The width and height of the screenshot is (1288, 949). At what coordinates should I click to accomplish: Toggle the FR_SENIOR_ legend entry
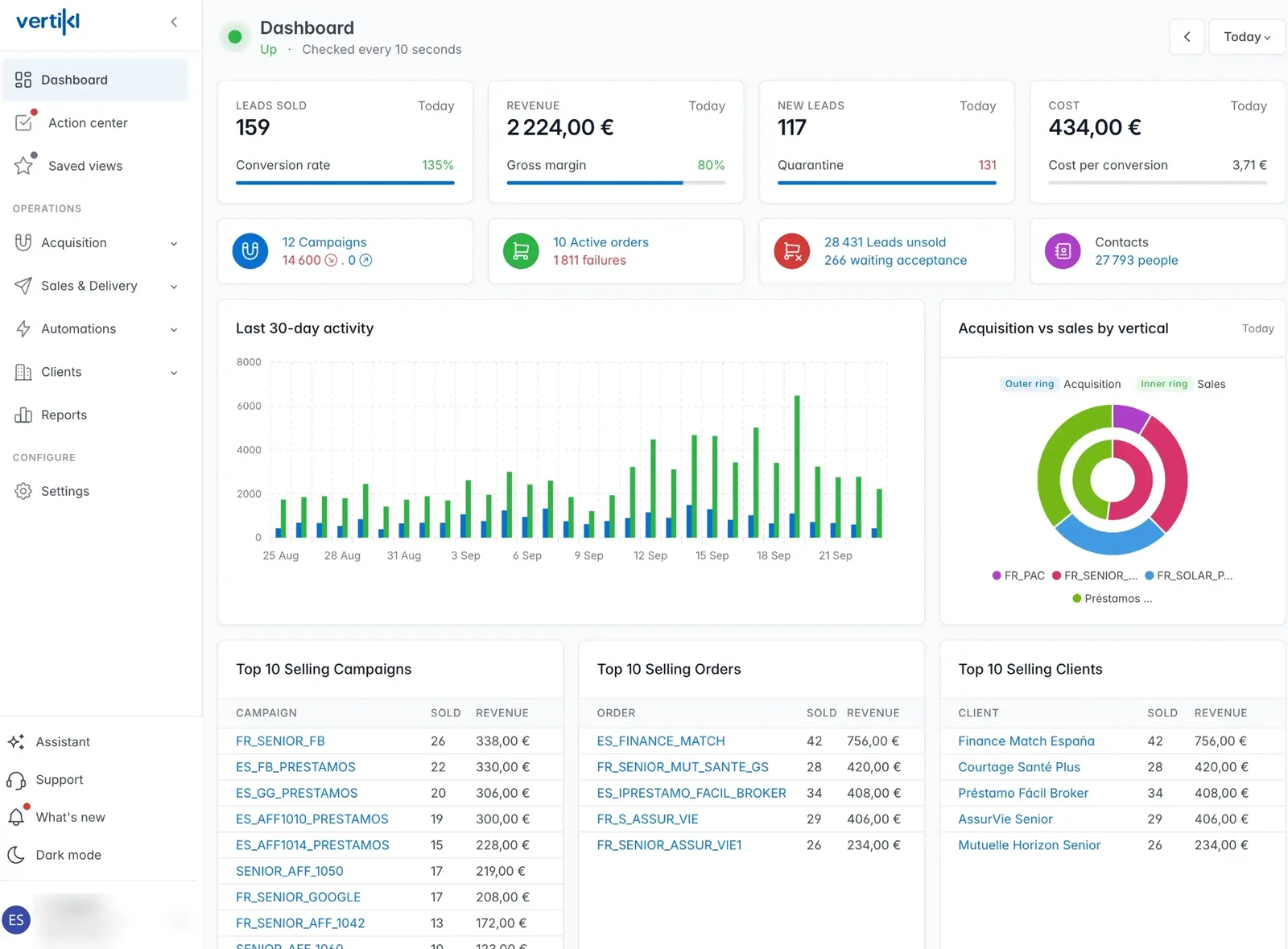1095,576
